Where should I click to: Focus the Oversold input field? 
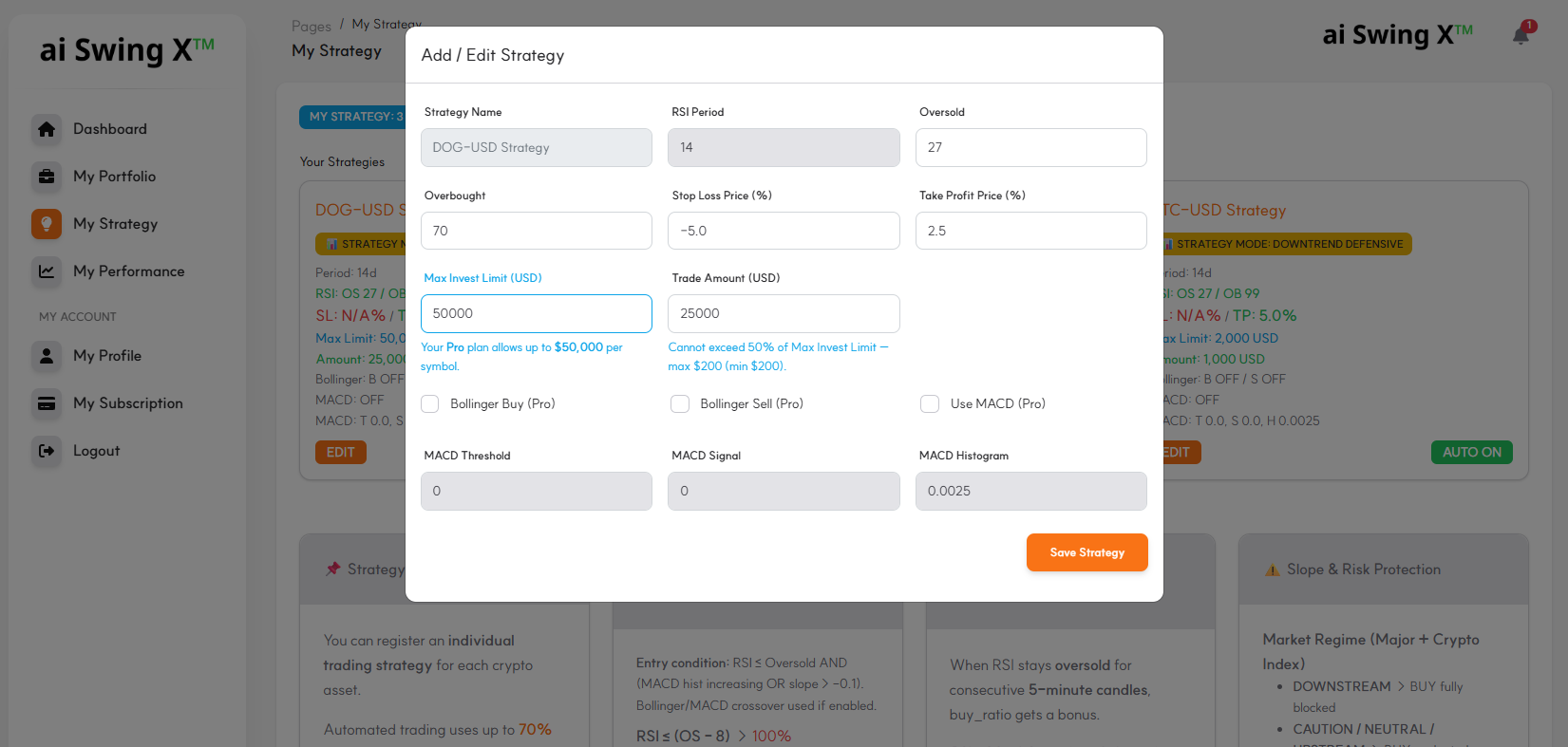coord(1030,147)
